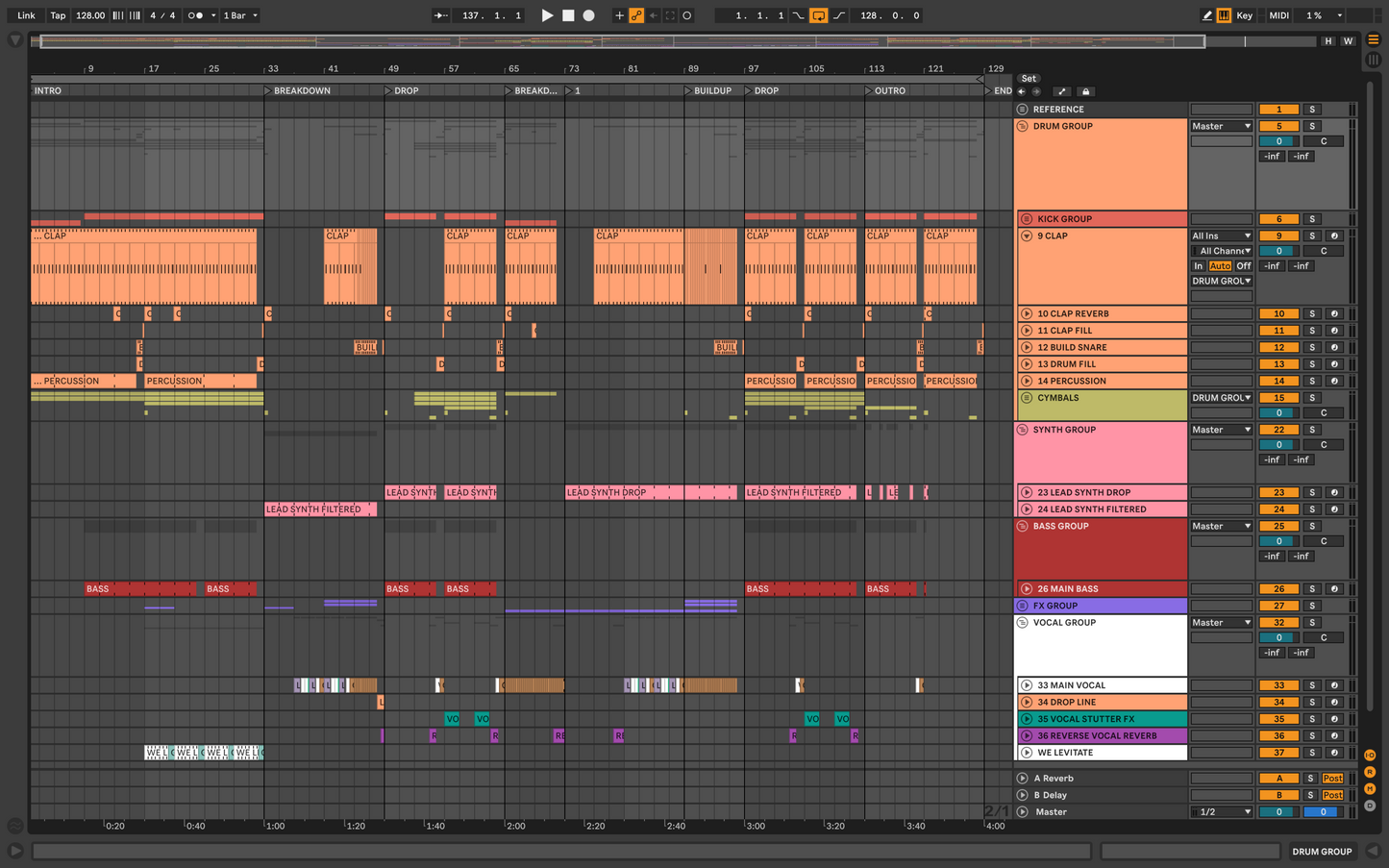Toggle the Automation Arm button
This screenshot has height=868, width=1389.
pyautogui.click(x=636, y=15)
